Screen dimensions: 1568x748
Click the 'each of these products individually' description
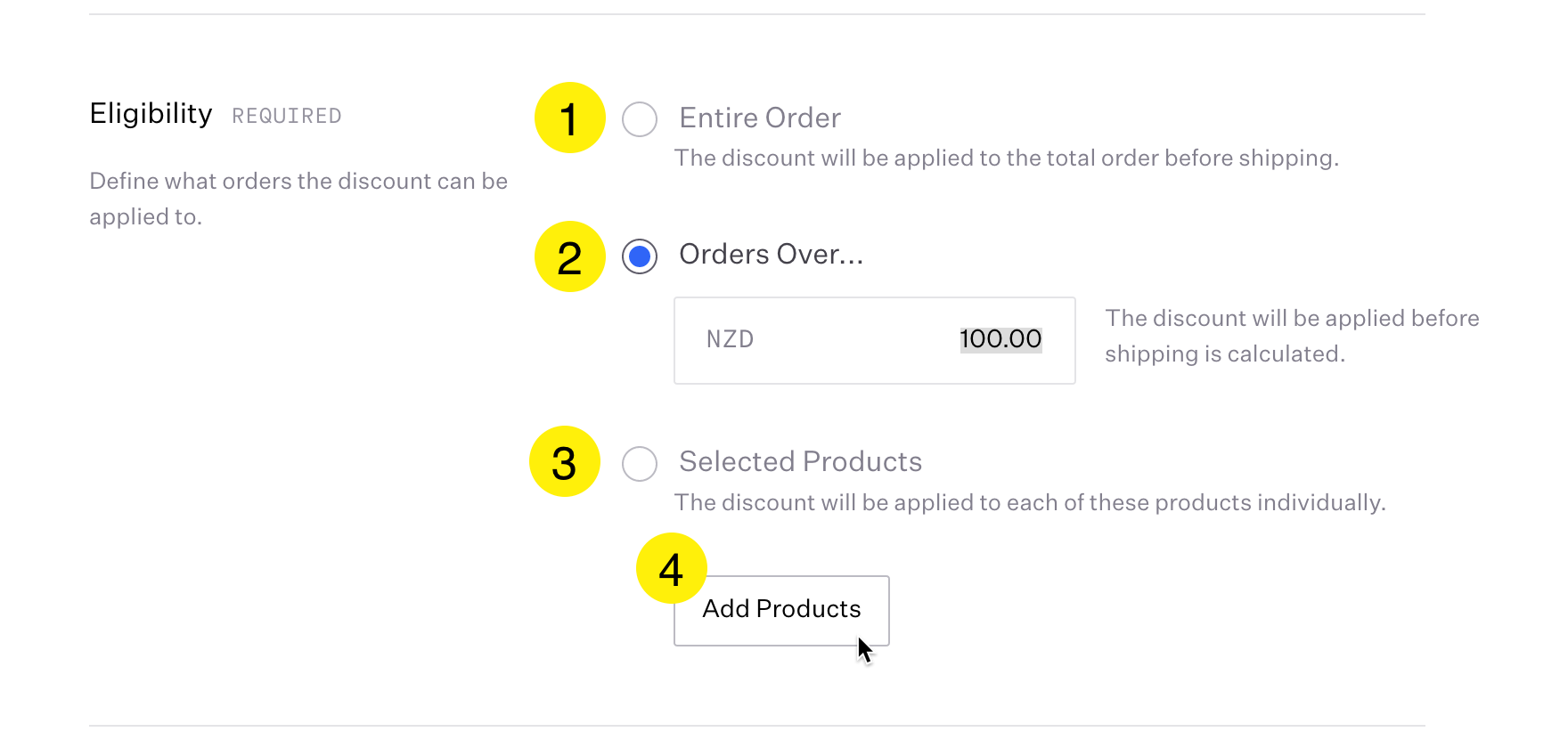click(x=1030, y=503)
